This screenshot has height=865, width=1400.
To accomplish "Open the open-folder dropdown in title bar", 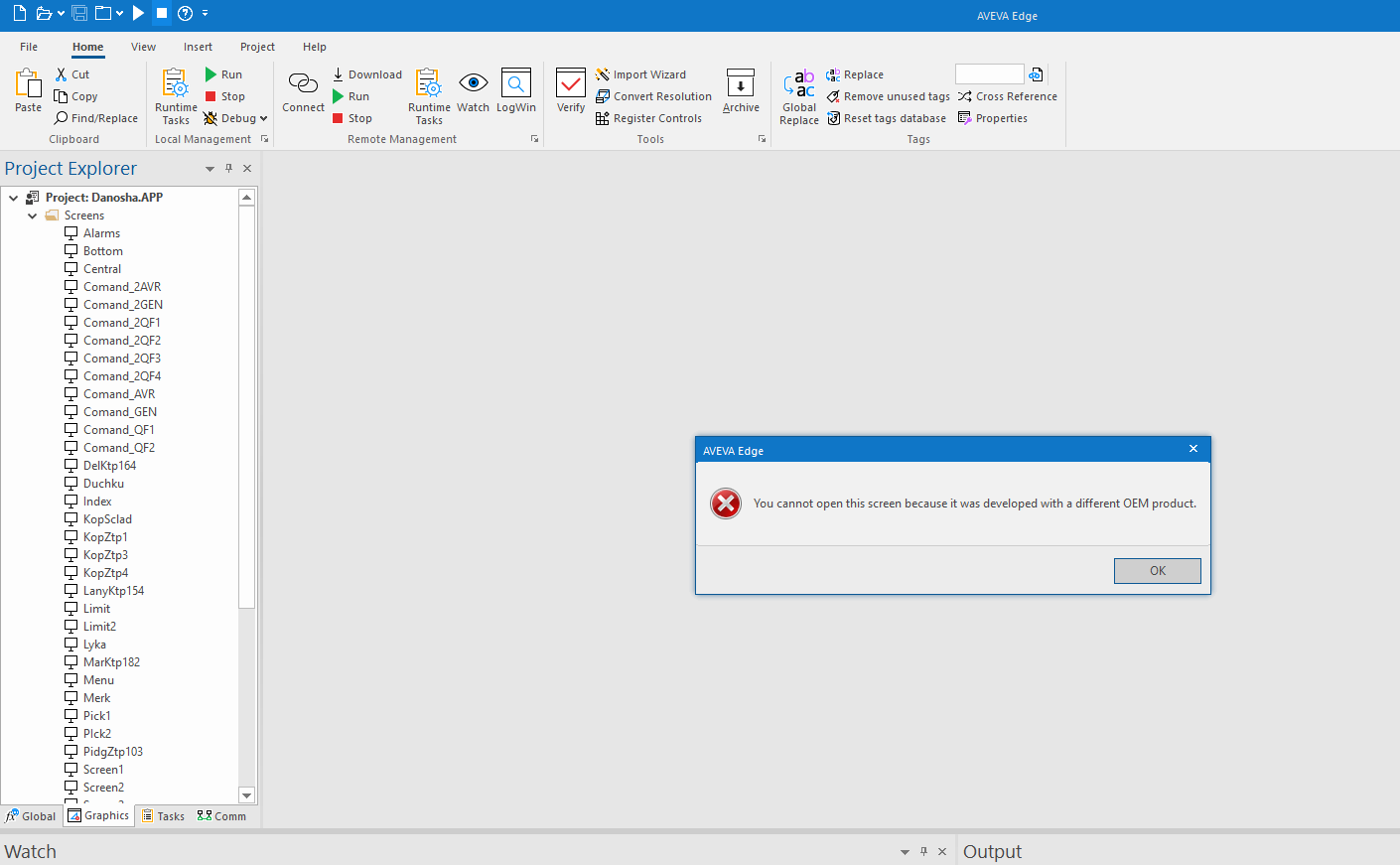I will point(61,13).
